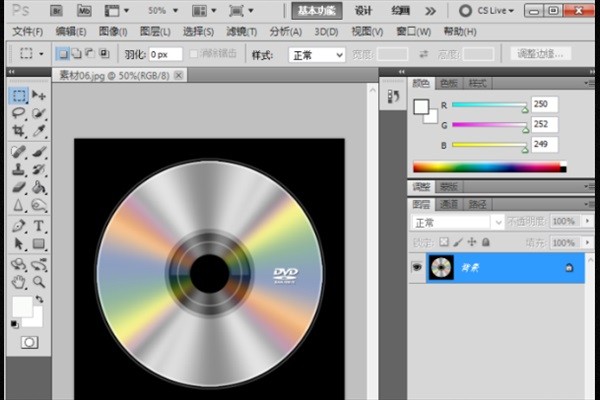Select the Hand tool
Image resolution: width=600 pixels, height=400 pixels.
coord(18,282)
